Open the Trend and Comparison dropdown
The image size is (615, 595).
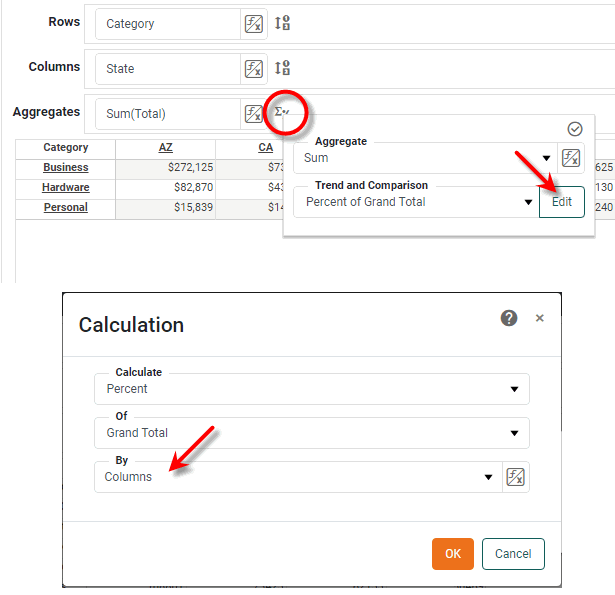[x=528, y=202]
